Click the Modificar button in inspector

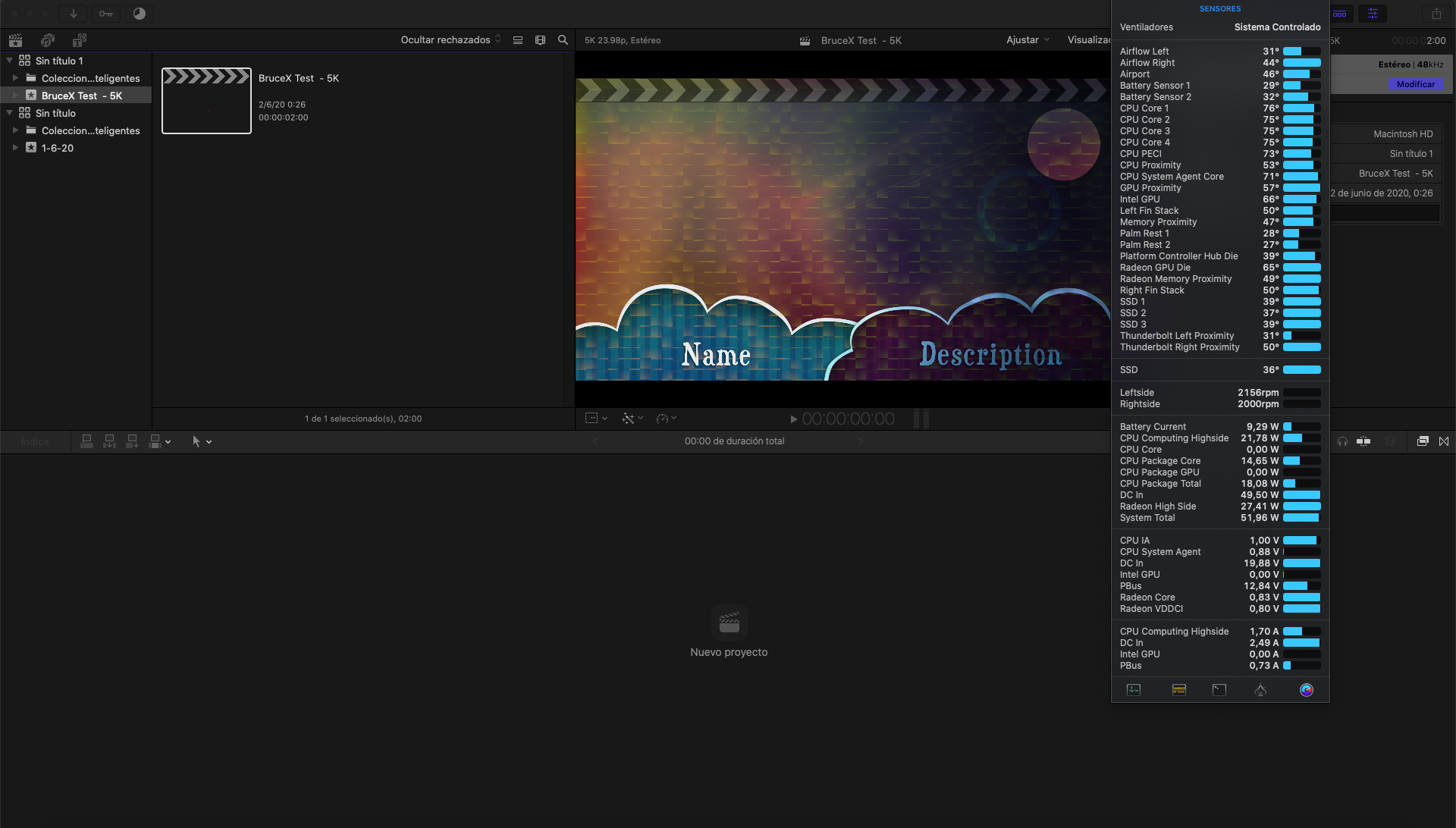pyautogui.click(x=1415, y=84)
